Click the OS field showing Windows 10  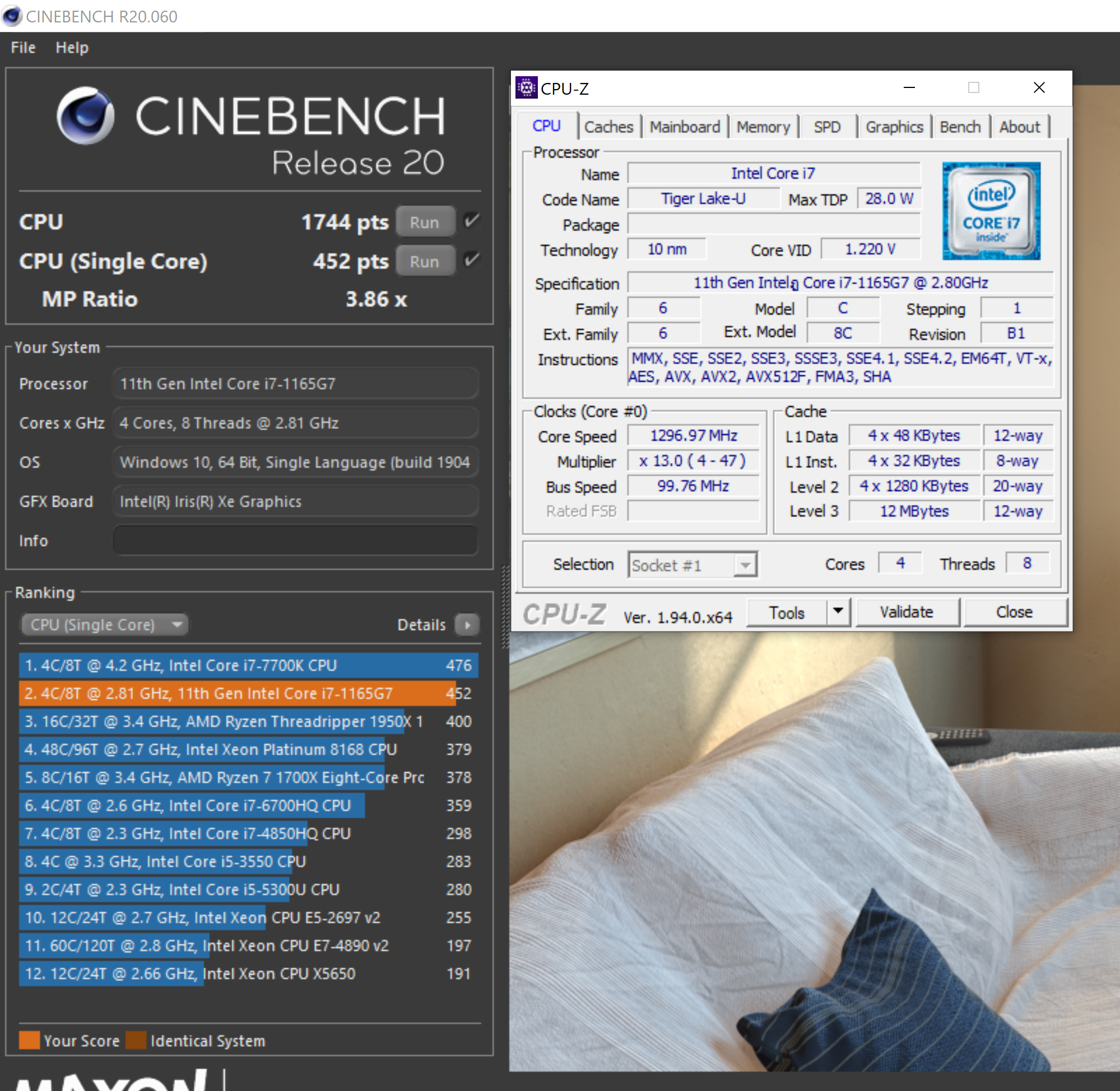(296, 462)
